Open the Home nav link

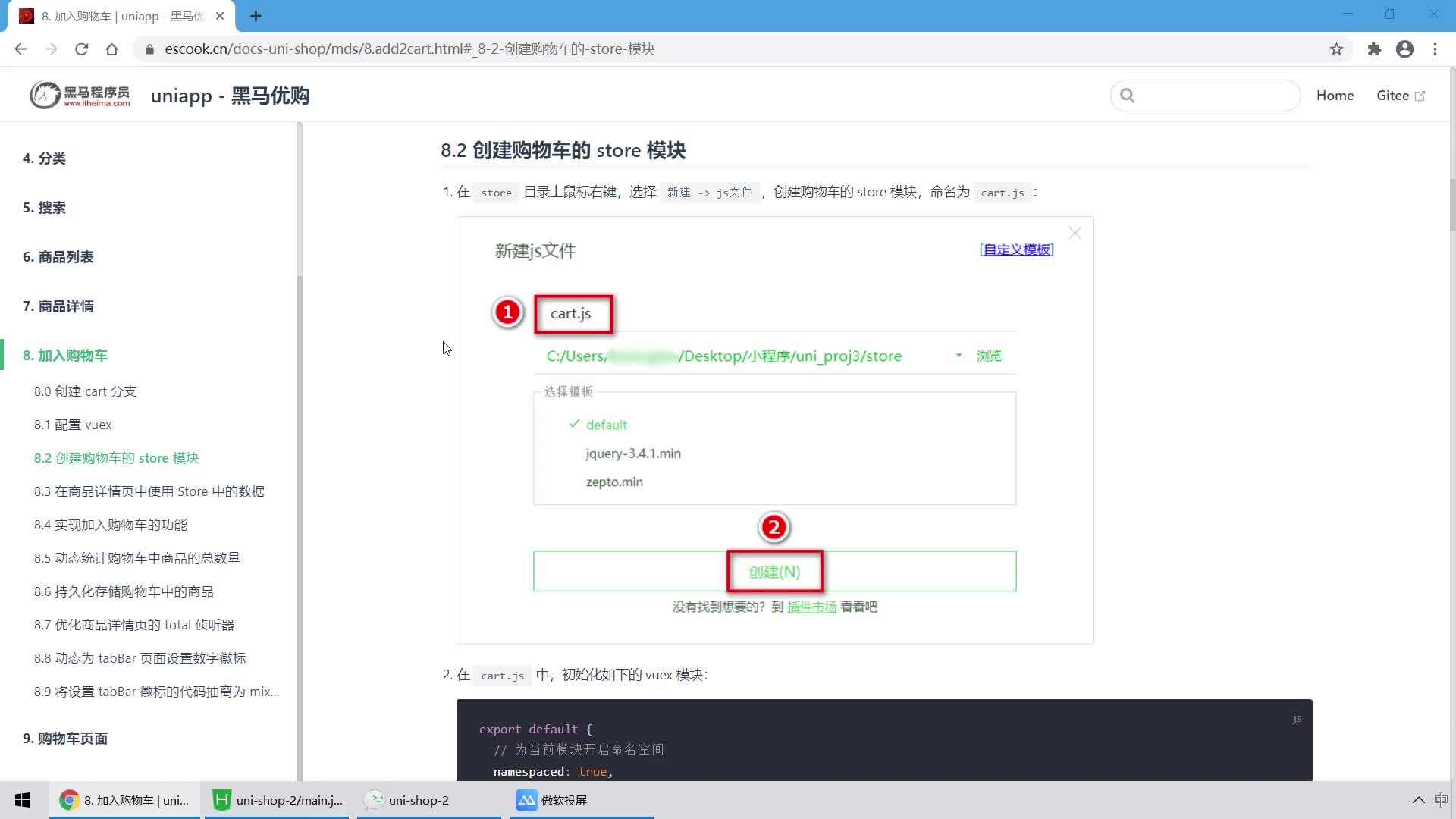(1335, 96)
